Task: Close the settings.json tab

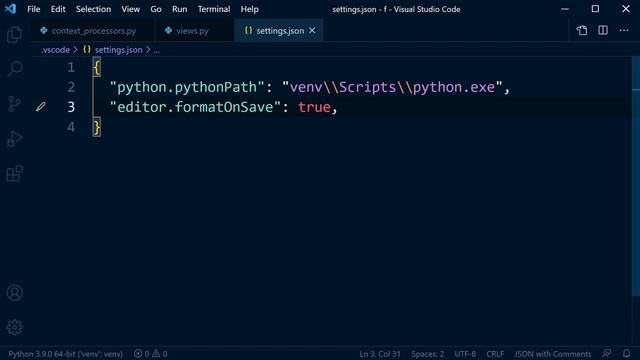Action: coord(312,31)
